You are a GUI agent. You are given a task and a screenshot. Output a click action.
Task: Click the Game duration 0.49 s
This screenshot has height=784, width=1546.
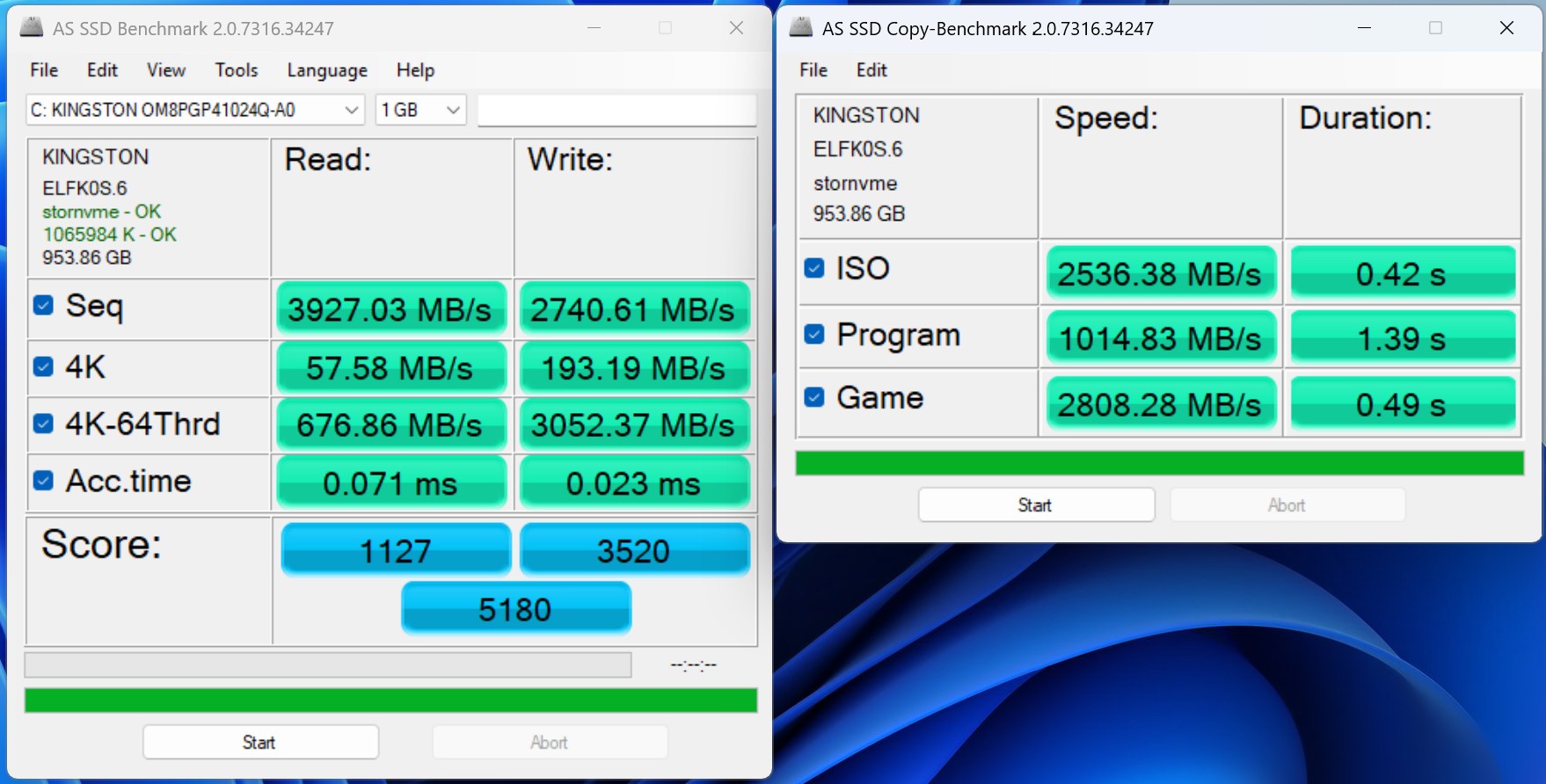[x=1403, y=403]
